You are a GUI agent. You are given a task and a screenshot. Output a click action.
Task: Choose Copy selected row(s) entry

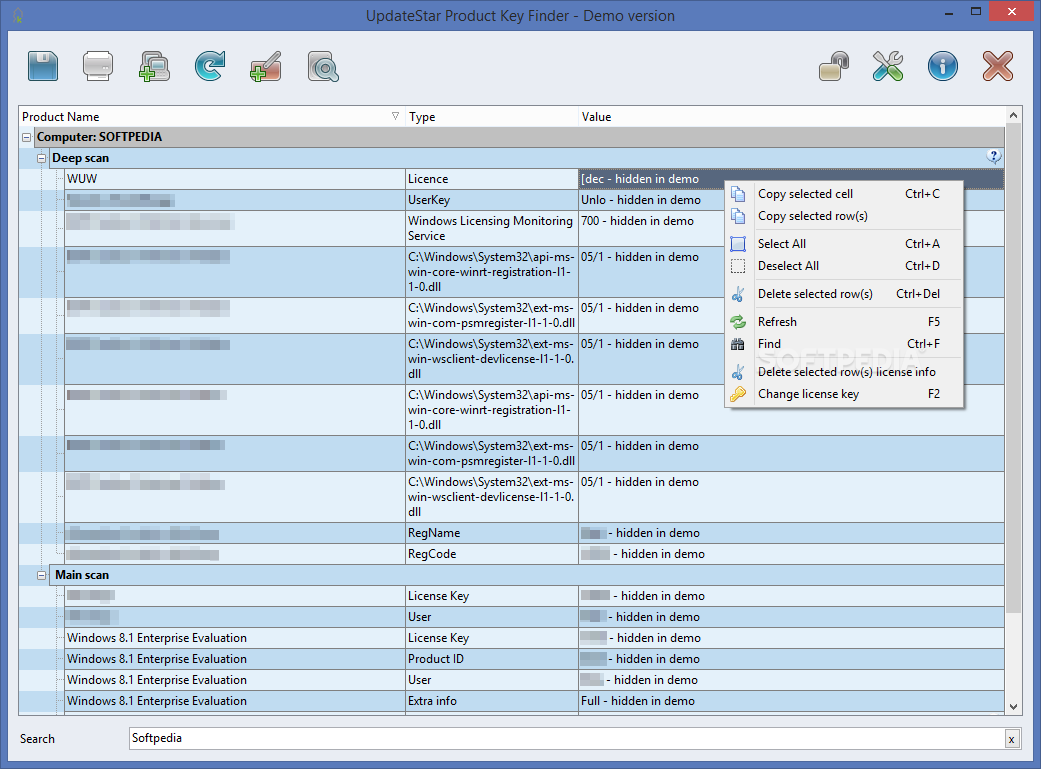click(x=844, y=216)
